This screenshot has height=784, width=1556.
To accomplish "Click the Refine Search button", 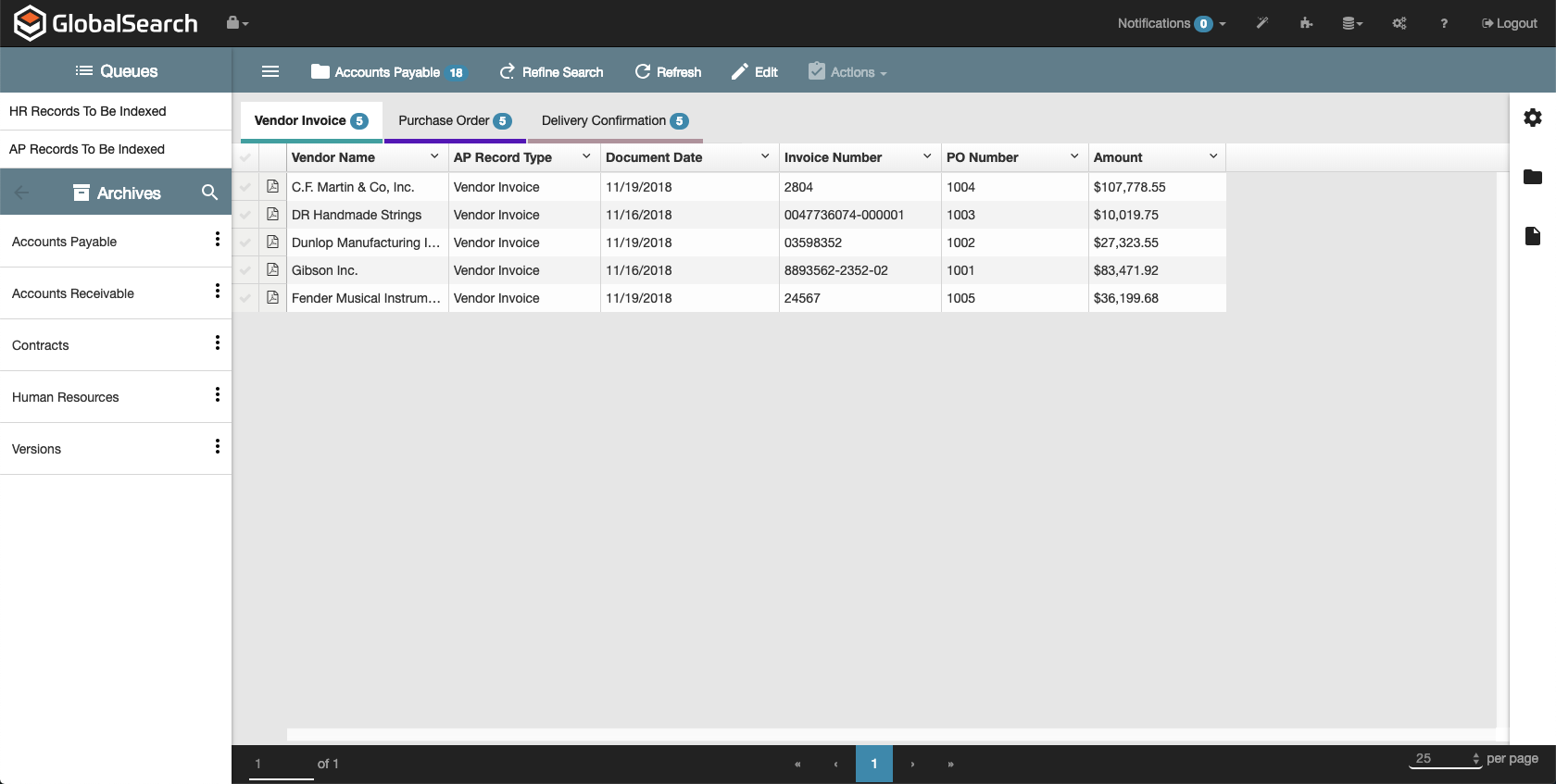I will 551,72.
